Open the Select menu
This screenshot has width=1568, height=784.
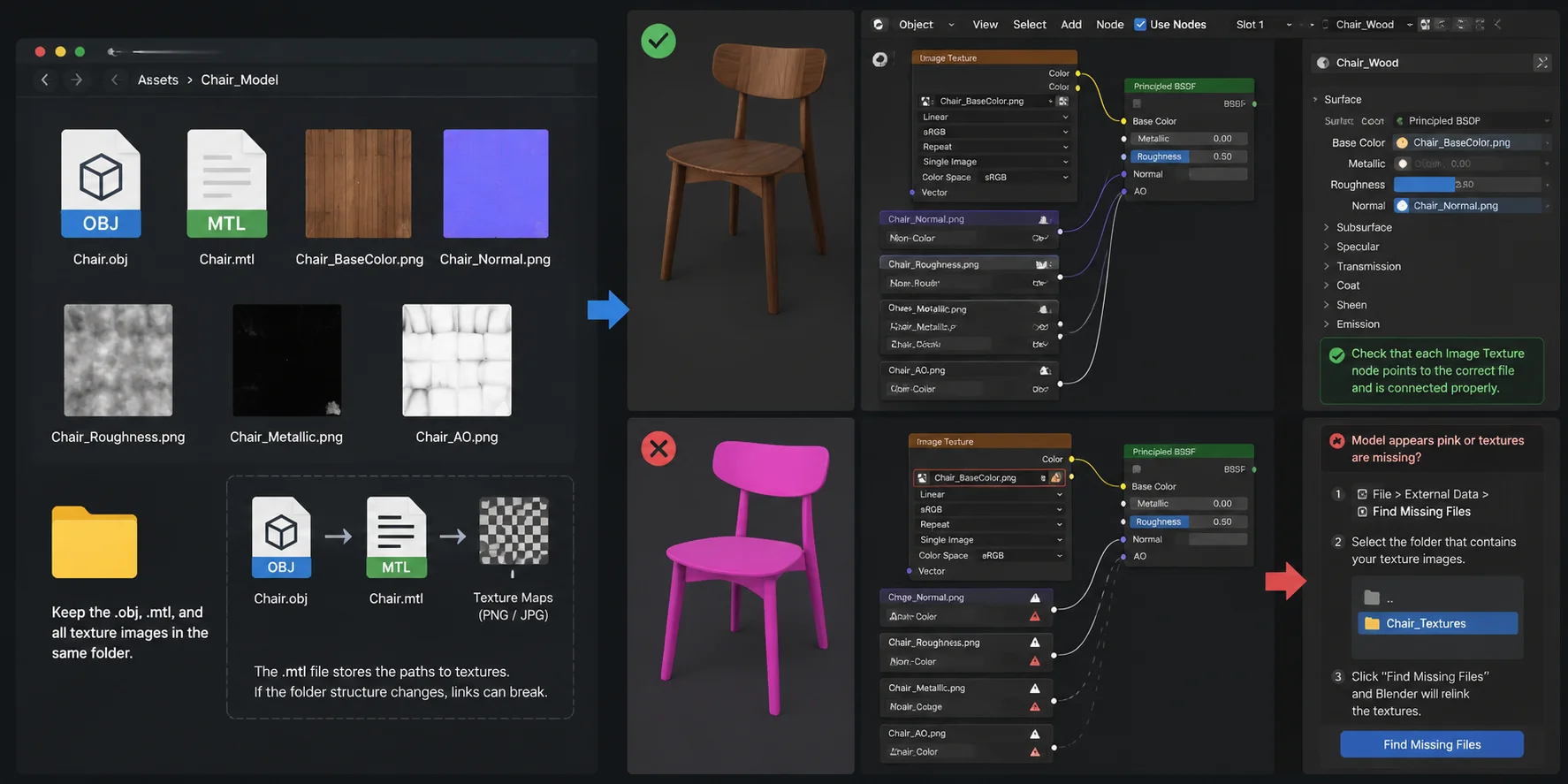click(x=1030, y=25)
